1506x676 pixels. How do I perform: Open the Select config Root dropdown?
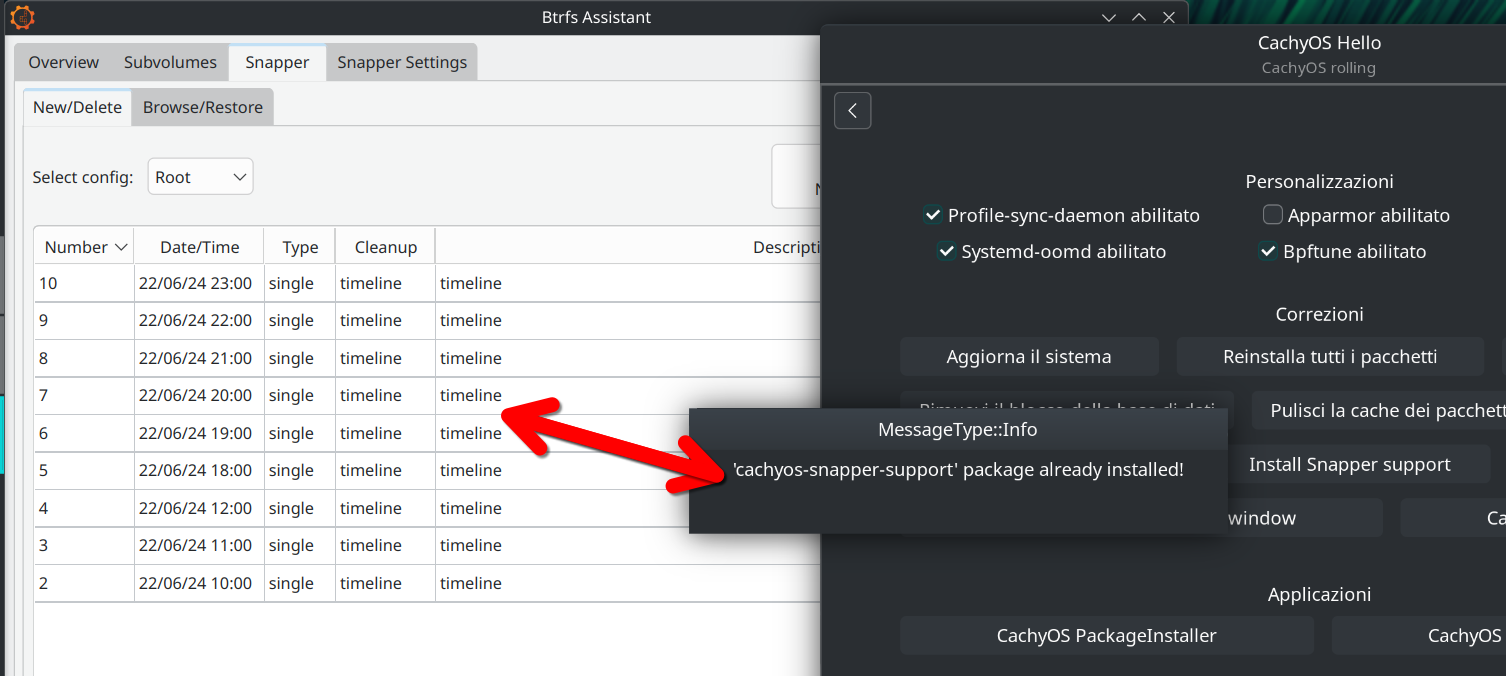200,177
